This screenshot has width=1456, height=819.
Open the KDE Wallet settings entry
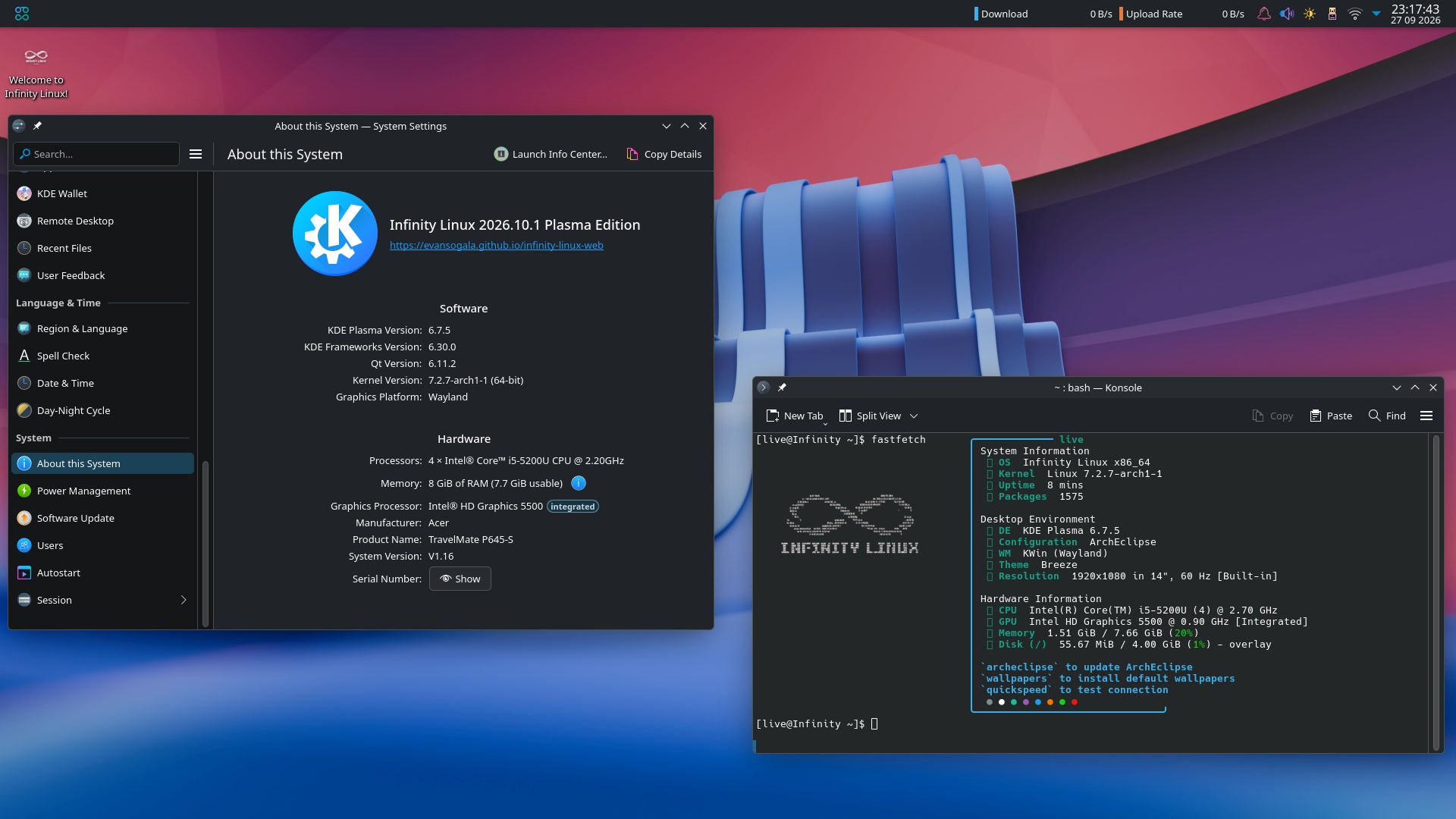point(102,193)
